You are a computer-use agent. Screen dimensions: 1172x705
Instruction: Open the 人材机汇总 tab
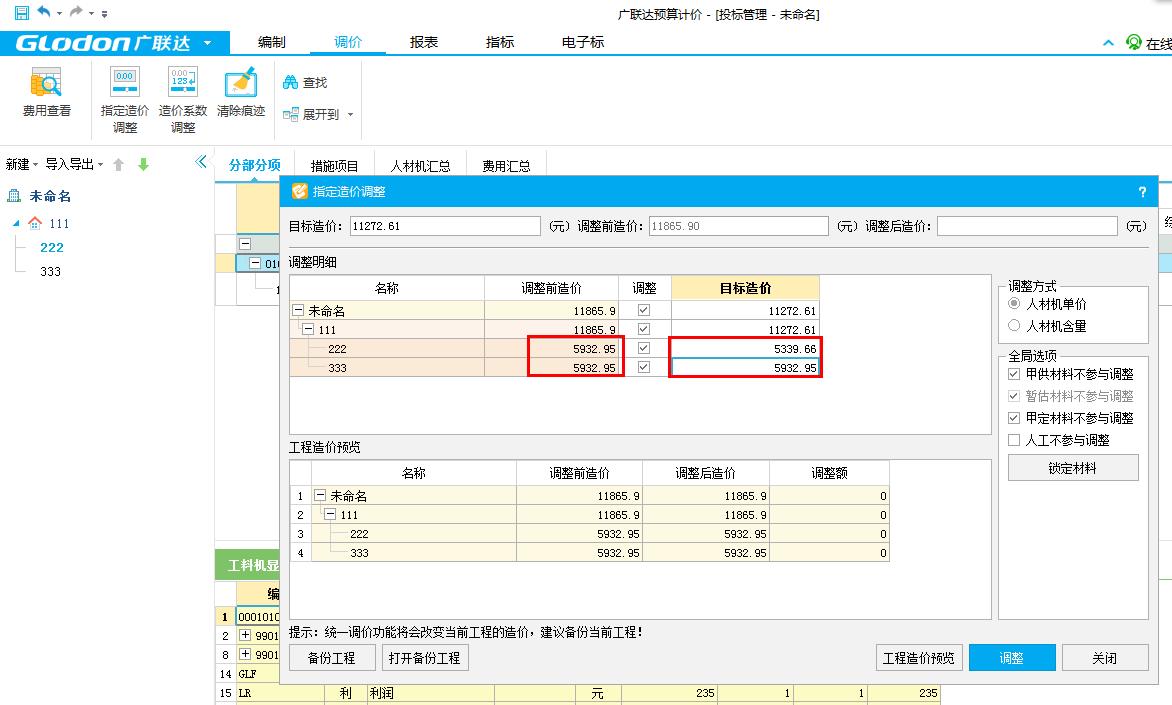(421, 166)
